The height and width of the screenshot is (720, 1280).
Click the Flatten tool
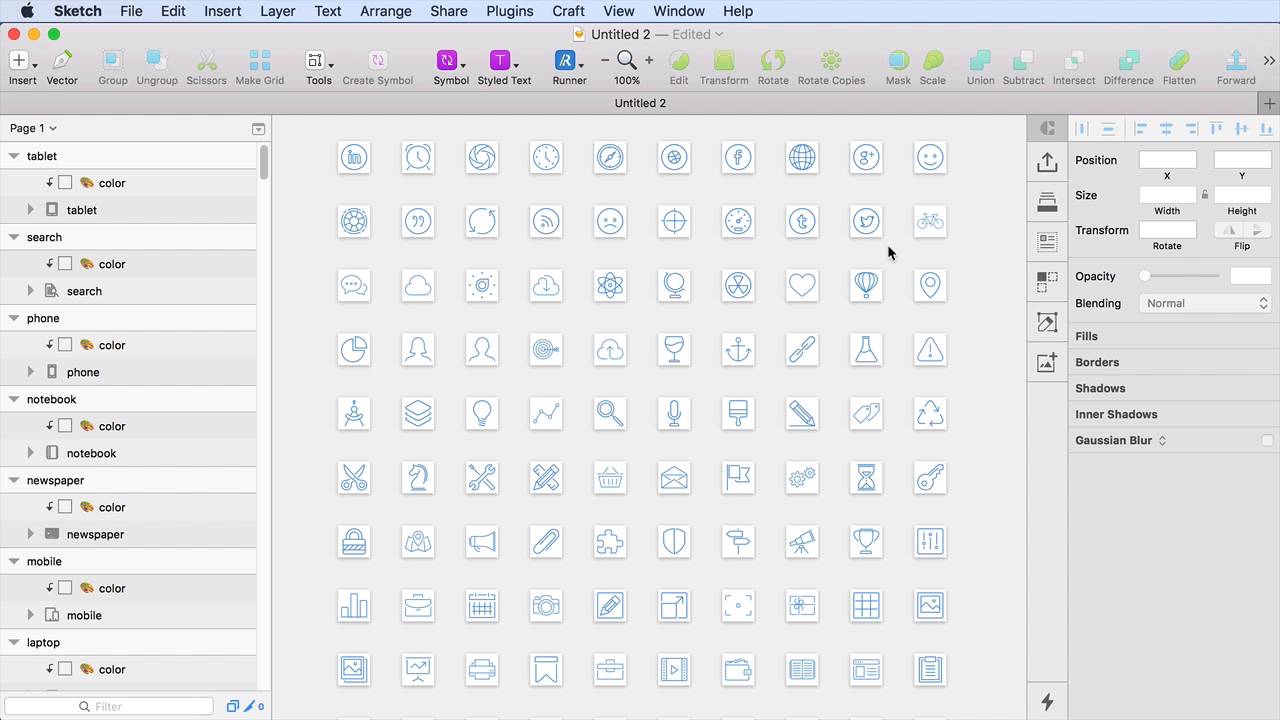coord(1179,67)
